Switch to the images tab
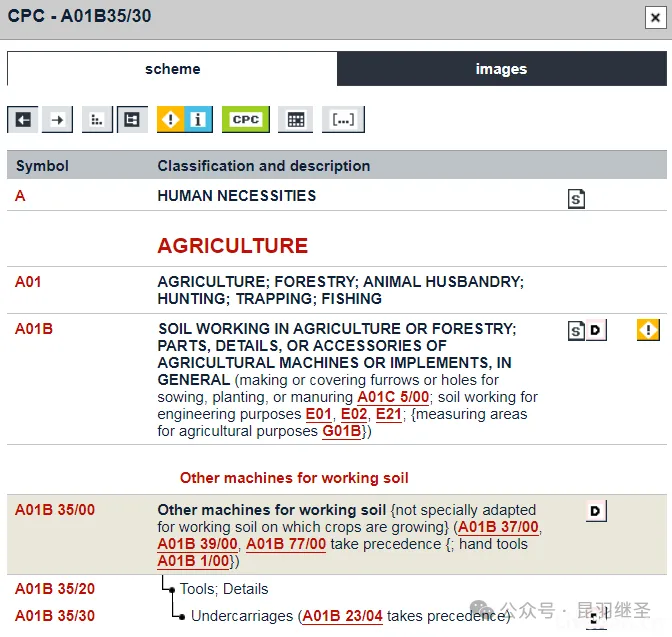The width and height of the screenshot is (672, 637). coord(501,69)
